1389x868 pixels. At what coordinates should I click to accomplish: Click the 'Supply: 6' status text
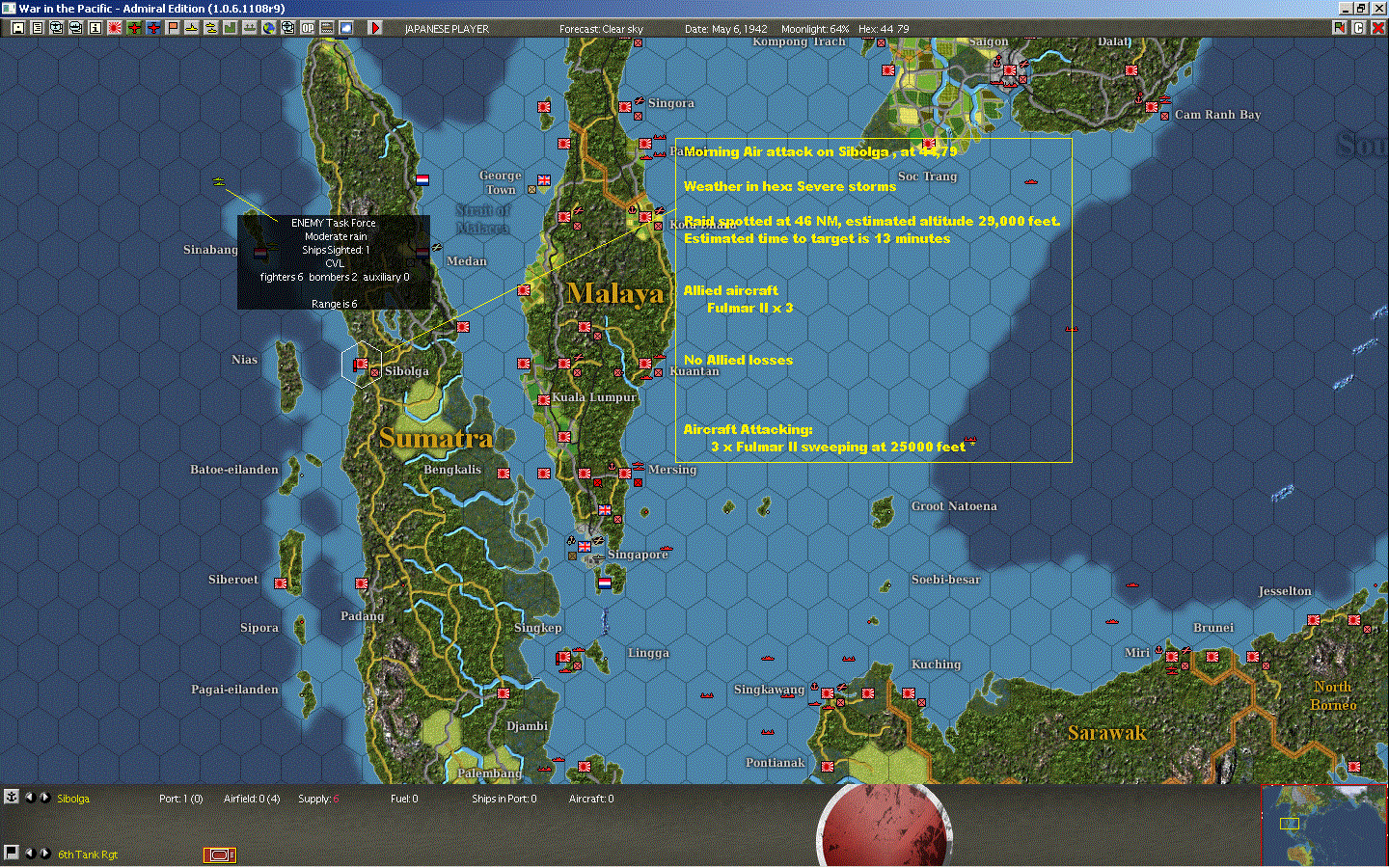318,799
